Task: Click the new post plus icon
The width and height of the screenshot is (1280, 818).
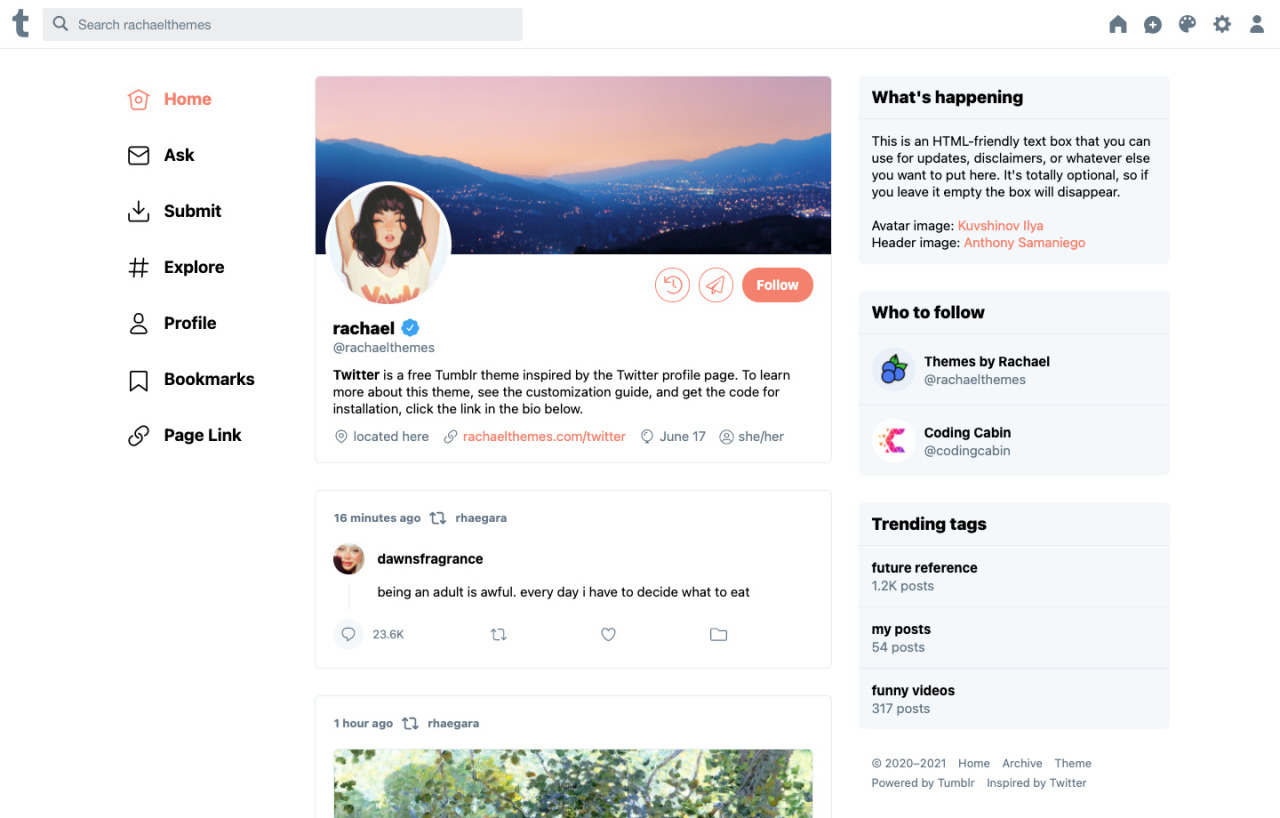Action: click(1152, 25)
